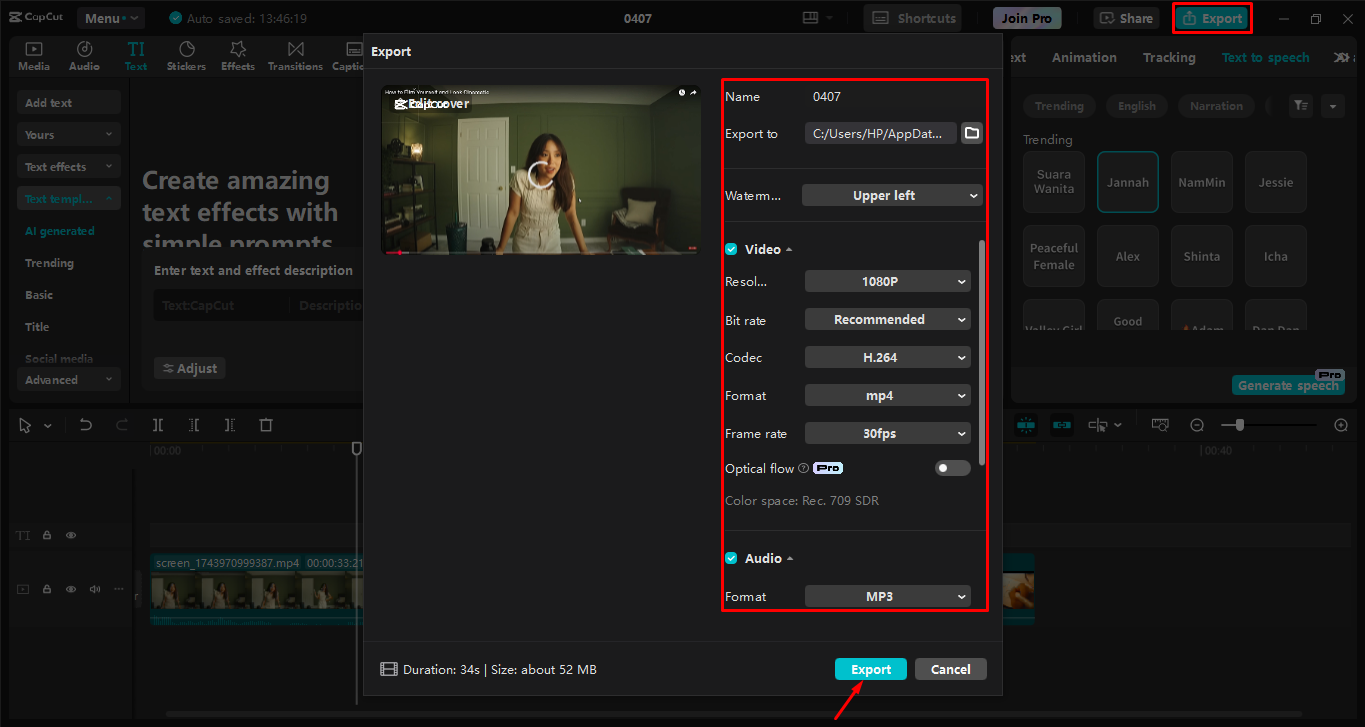The width and height of the screenshot is (1365, 727).
Task: Hide the text track with eye icon
Action: 71,536
